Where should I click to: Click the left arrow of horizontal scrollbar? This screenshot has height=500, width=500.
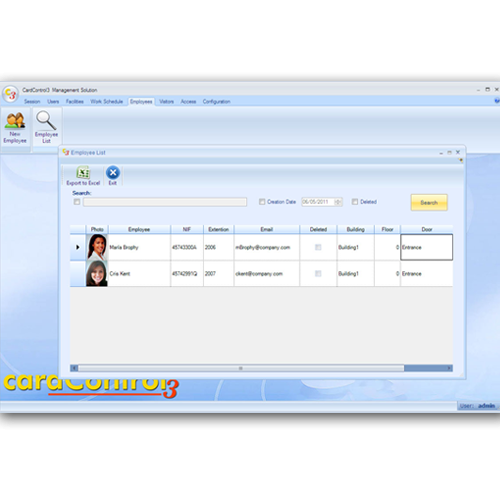click(x=74, y=368)
